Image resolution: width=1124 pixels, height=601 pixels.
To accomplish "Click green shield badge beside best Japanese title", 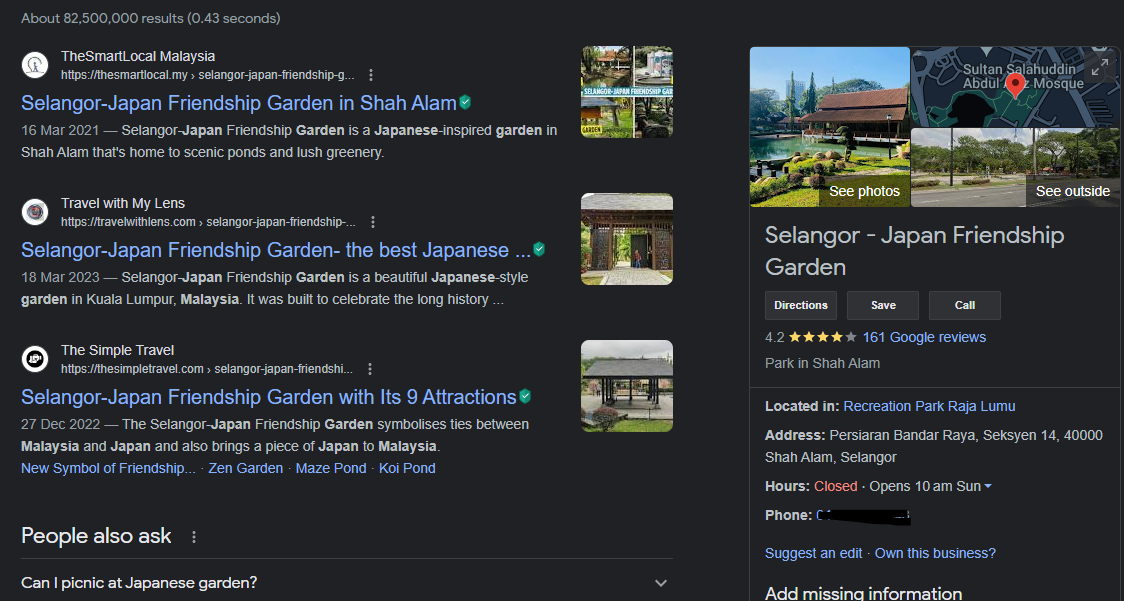I will point(539,250).
